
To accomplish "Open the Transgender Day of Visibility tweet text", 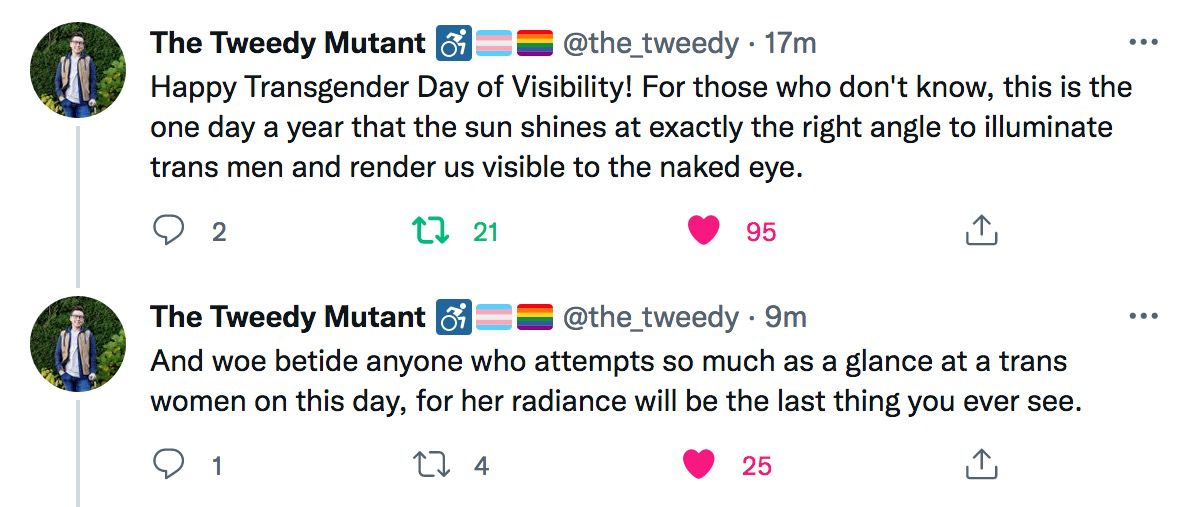I will [641, 127].
